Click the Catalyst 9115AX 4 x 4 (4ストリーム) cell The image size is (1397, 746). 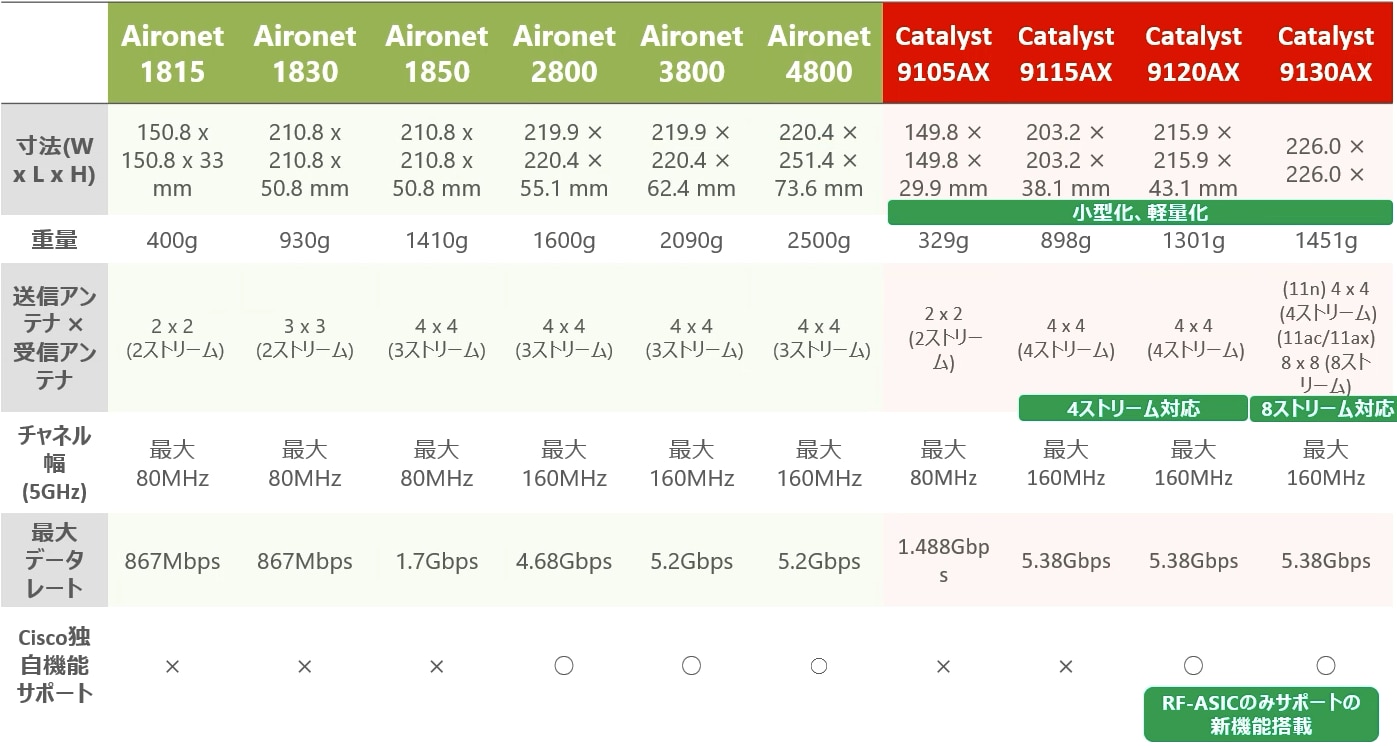pos(1066,338)
